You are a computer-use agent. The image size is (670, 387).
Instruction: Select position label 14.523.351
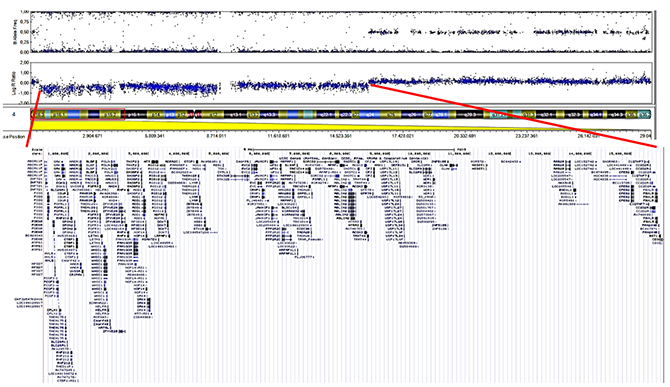[x=341, y=136]
